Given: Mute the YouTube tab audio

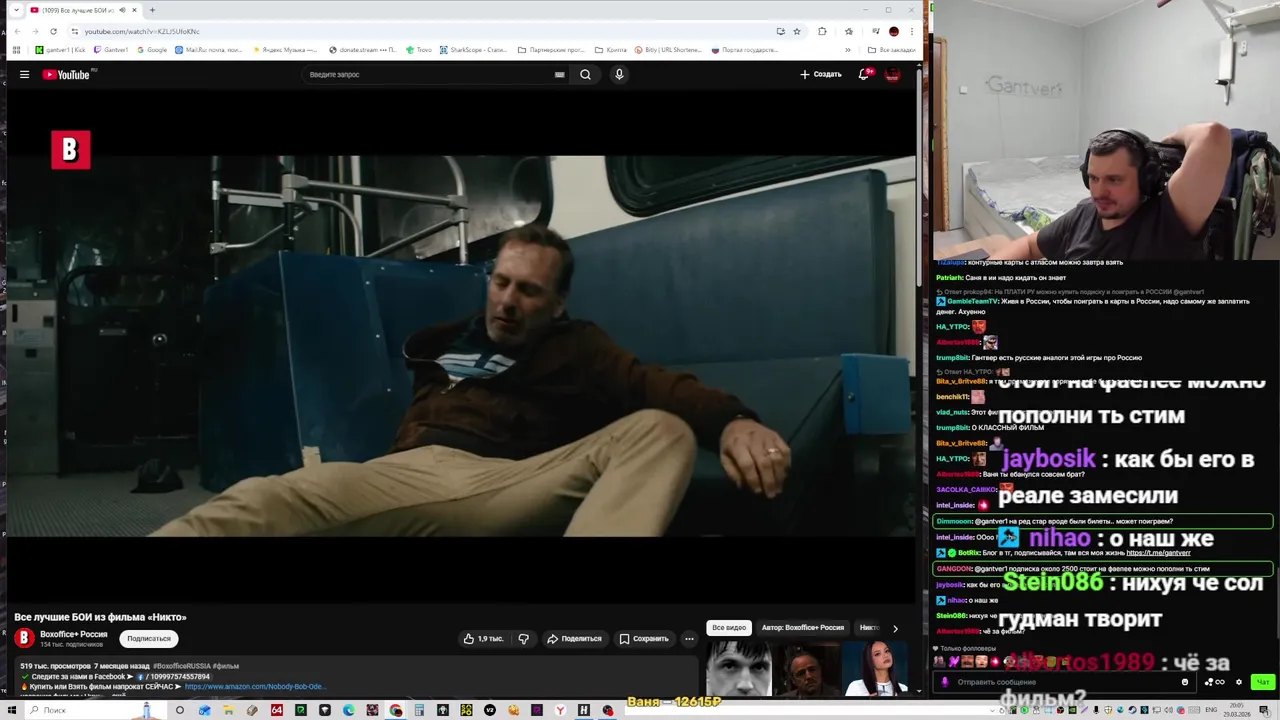Looking at the screenshot, I should (123, 10).
